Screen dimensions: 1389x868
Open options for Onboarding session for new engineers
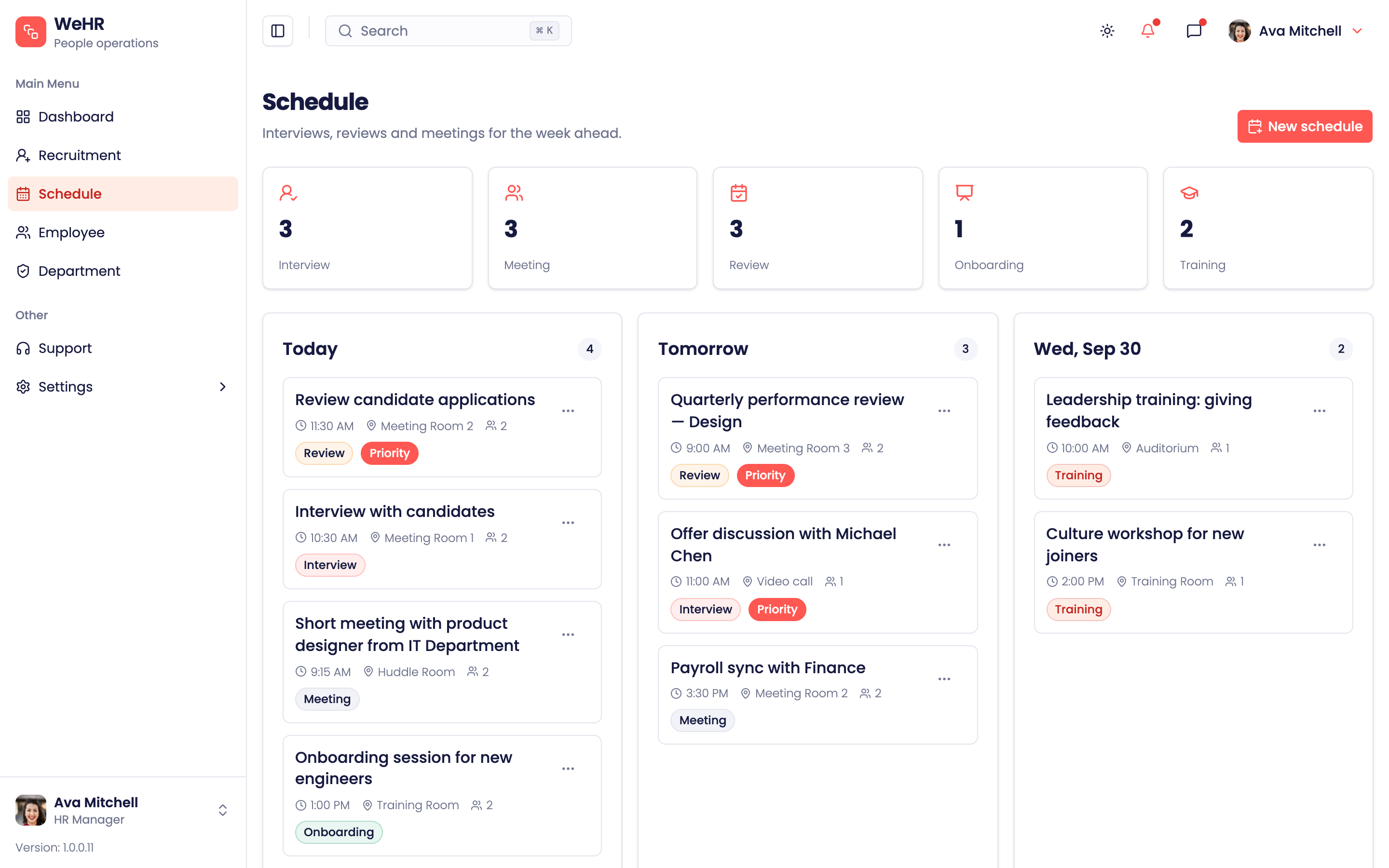pyautogui.click(x=568, y=769)
